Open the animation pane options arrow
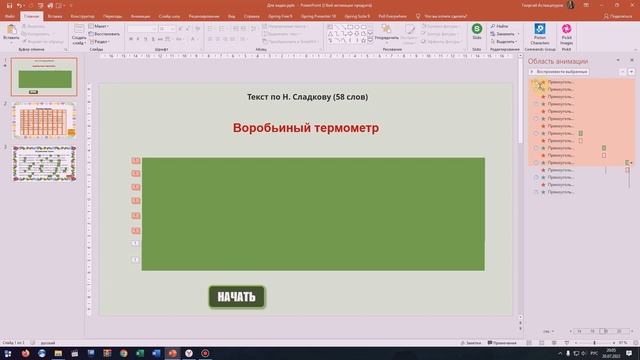The height and width of the screenshot is (360, 640). pyautogui.click(x=618, y=60)
